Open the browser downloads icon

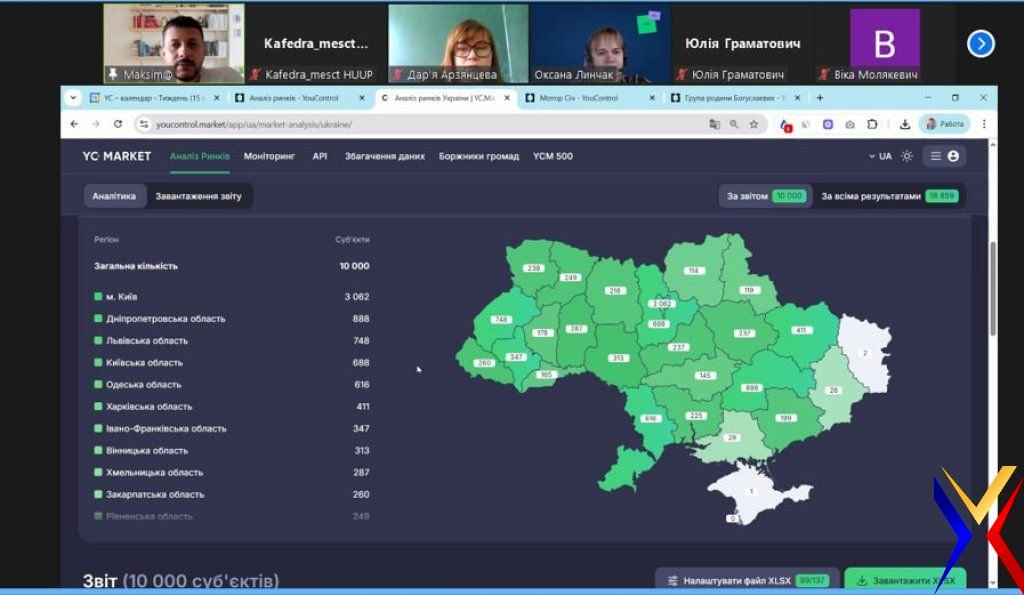(x=904, y=124)
